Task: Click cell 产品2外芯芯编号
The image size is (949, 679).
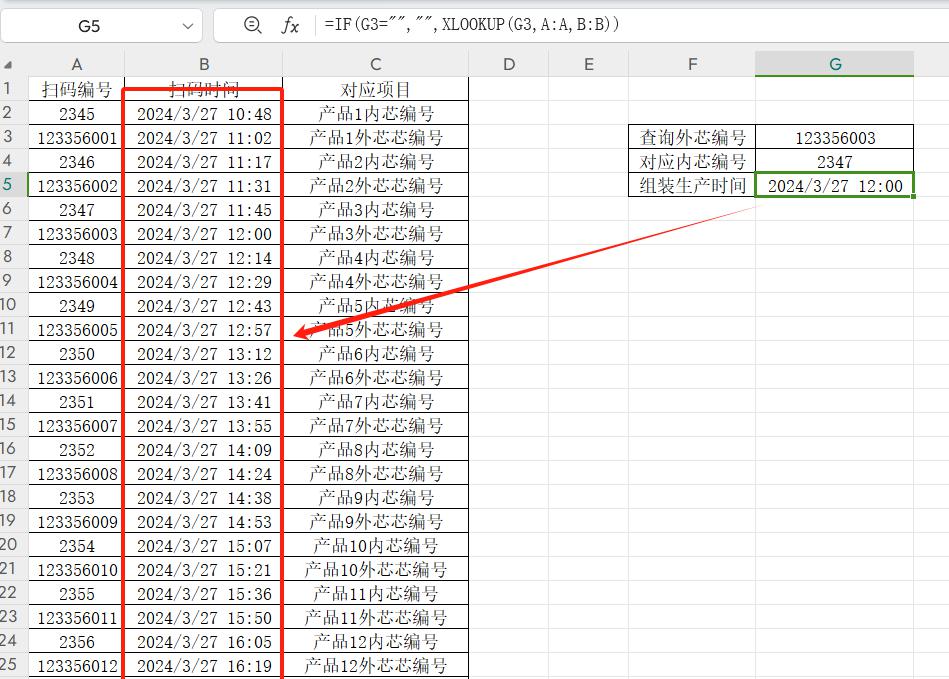Action: point(375,185)
